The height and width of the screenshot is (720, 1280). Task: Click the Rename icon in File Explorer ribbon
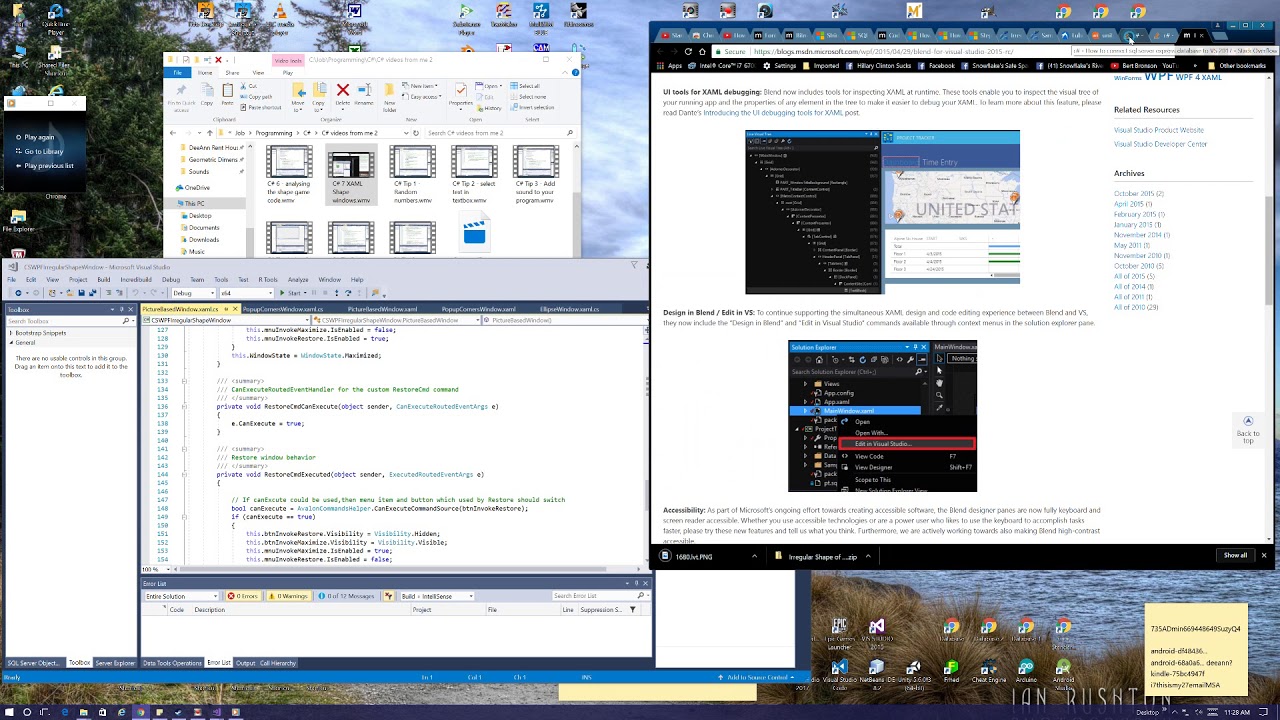[364, 93]
